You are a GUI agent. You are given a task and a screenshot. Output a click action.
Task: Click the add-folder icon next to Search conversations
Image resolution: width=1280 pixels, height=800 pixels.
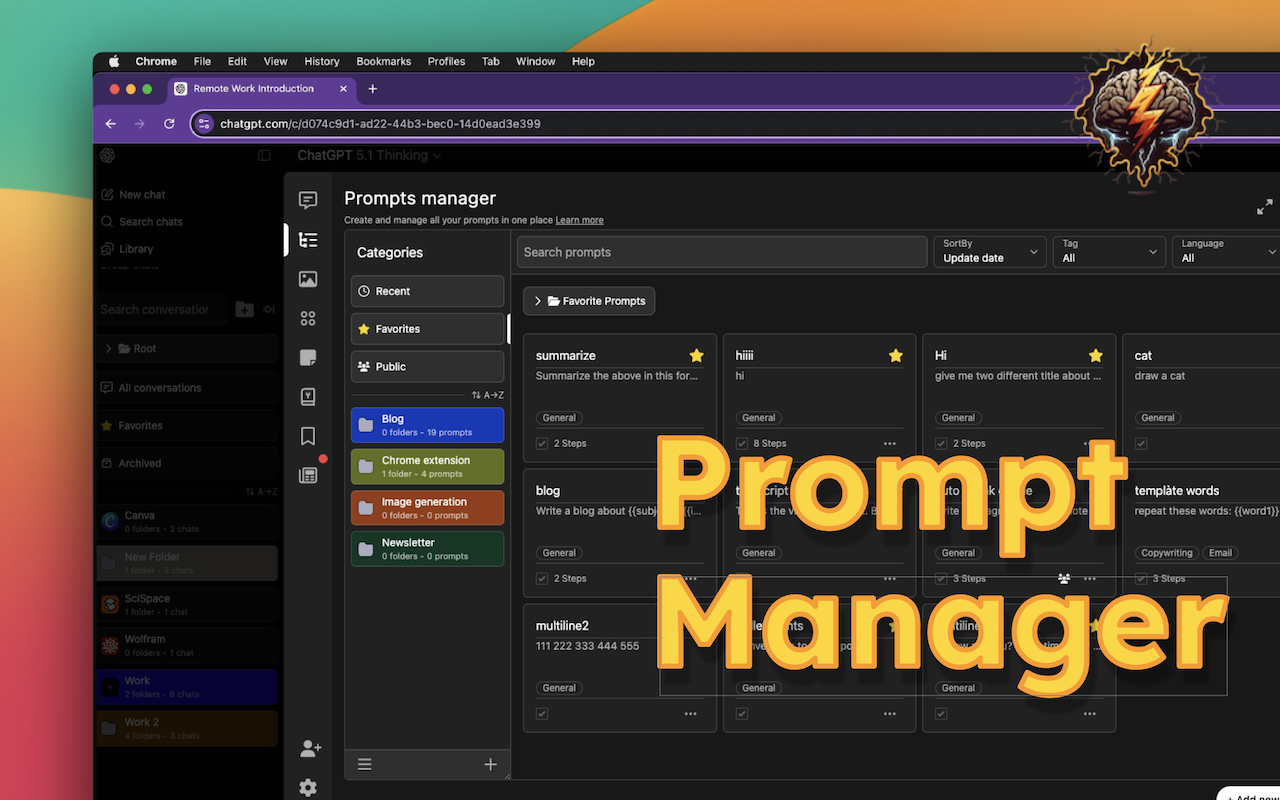pyautogui.click(x=244, y=310)
